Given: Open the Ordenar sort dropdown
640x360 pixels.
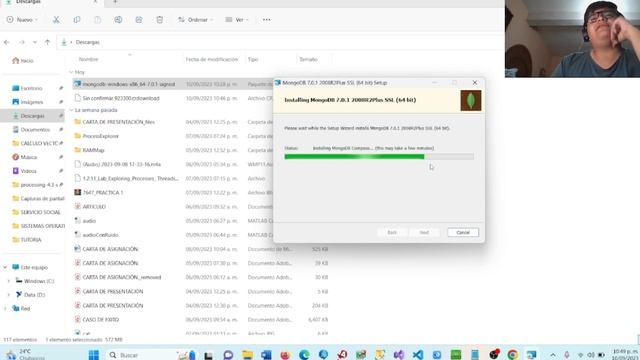Looking at the screenshot, I should [x=196, y=20].
